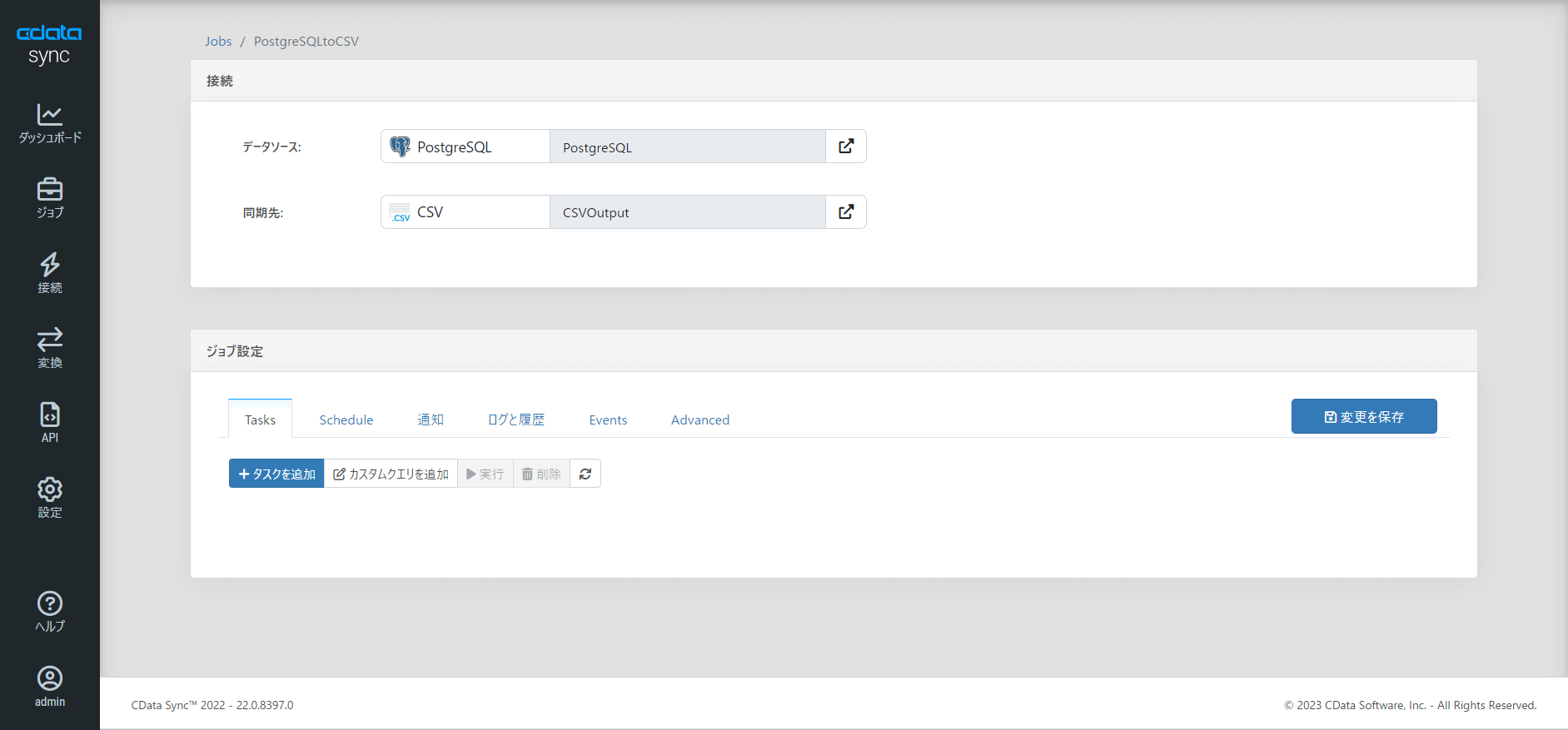Open the ダッシュボード dashboard page

(x=50, y=124)
